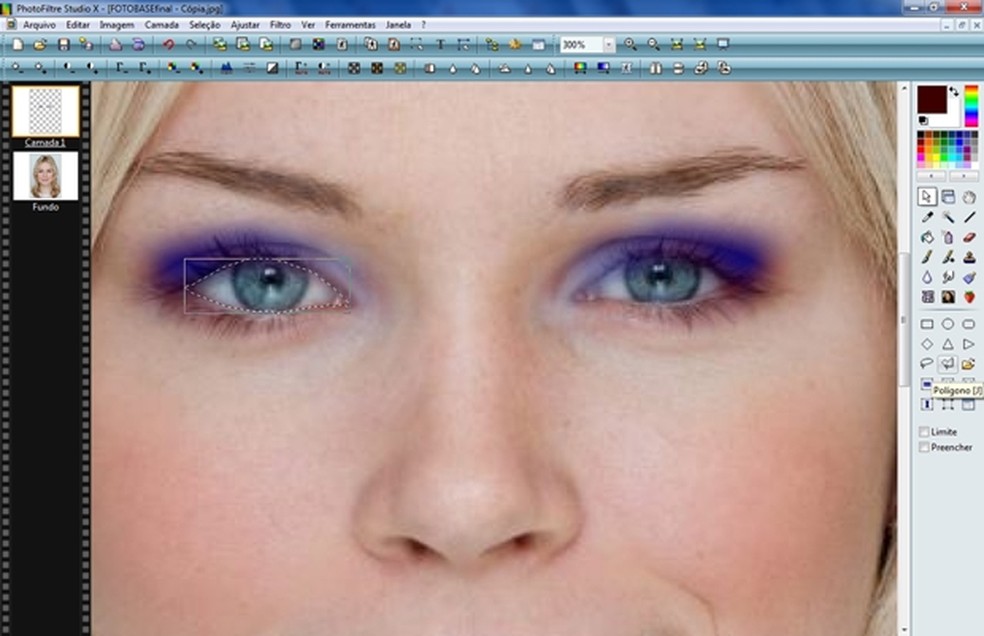Open the Arquivo menu
The width and height of the screenshot is (984, 636).
39,25
